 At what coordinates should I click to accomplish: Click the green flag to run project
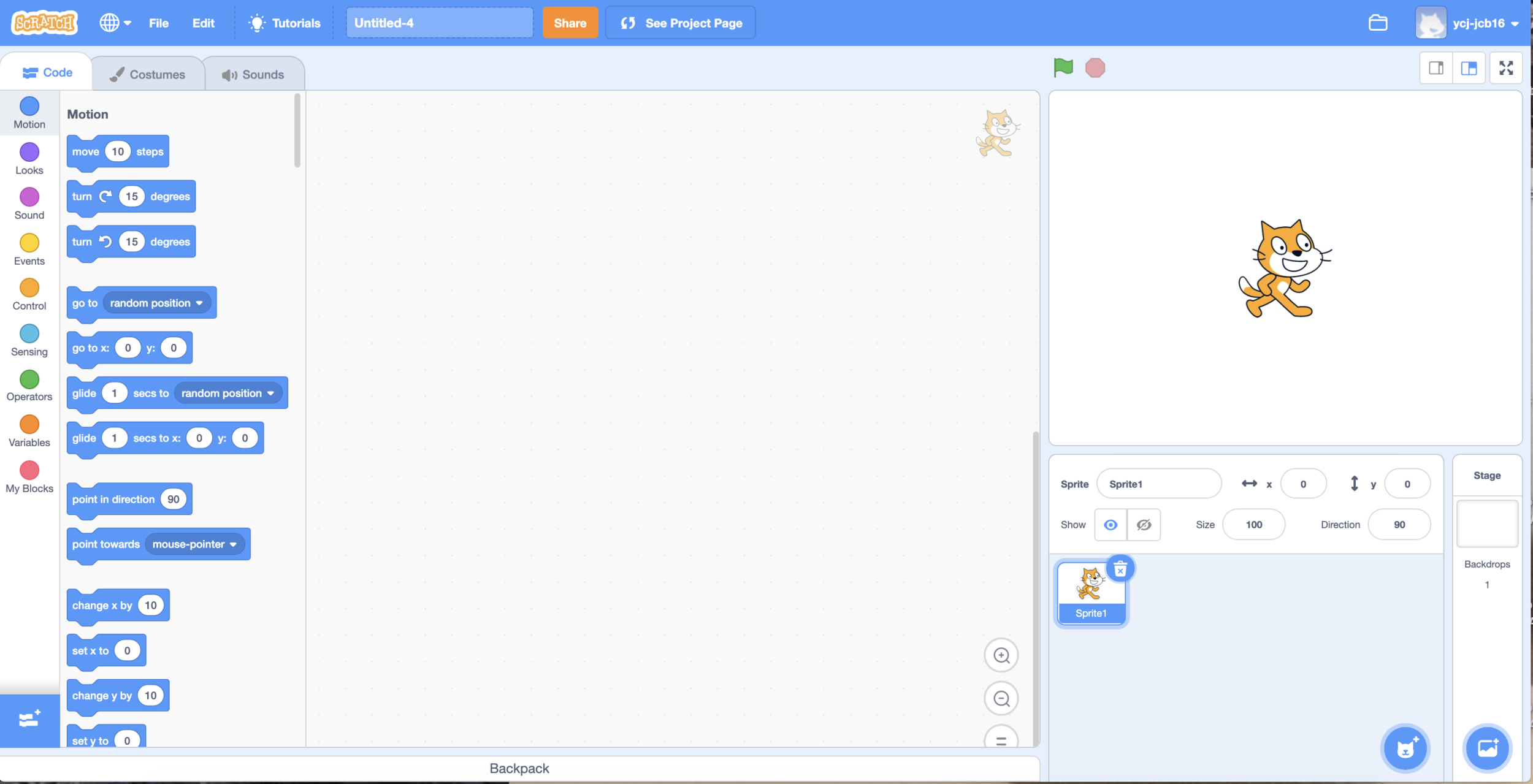click(1064, 67)
